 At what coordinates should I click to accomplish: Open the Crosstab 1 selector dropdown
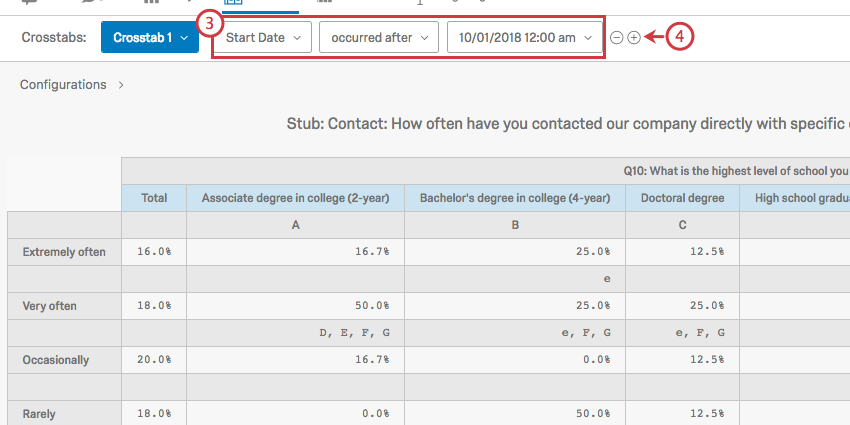[150, 37]
